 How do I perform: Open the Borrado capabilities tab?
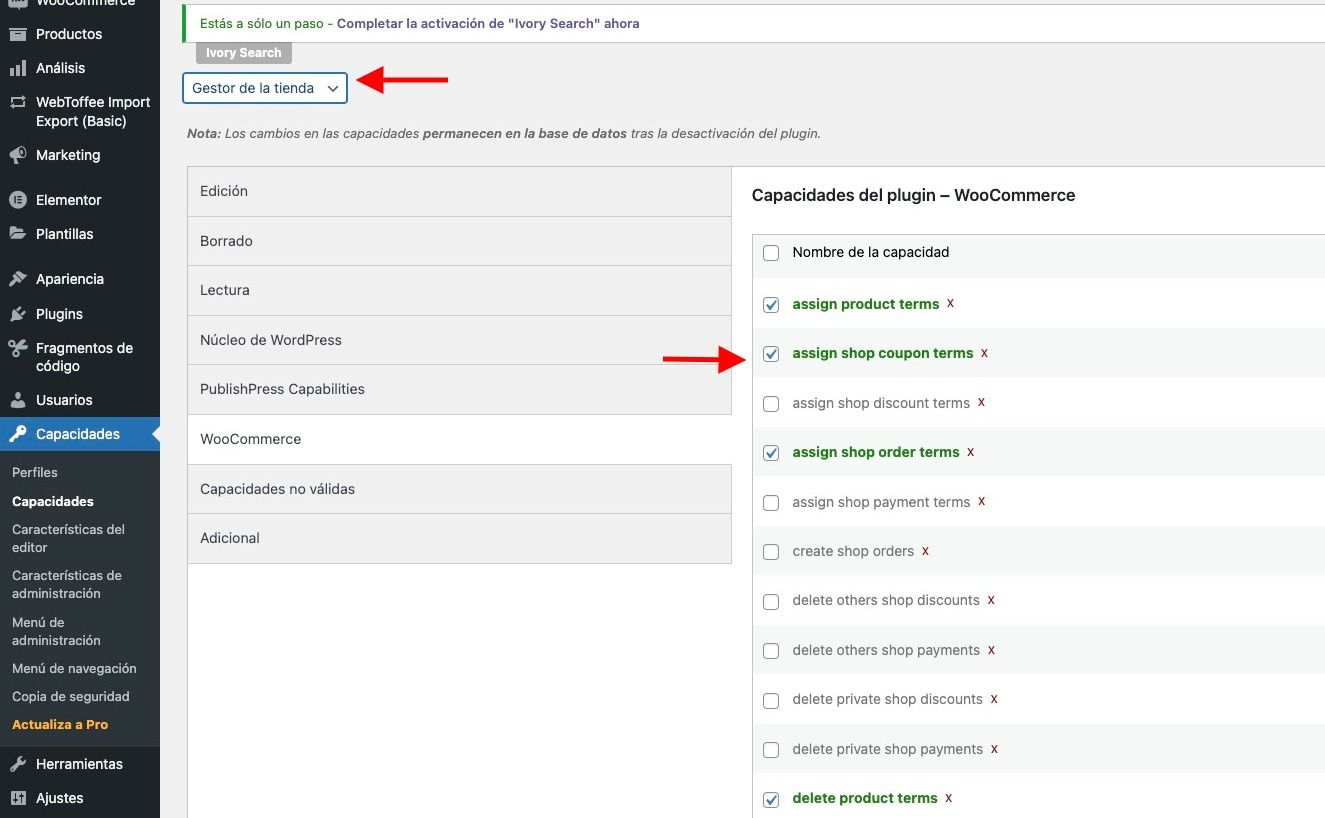point(460,241)
